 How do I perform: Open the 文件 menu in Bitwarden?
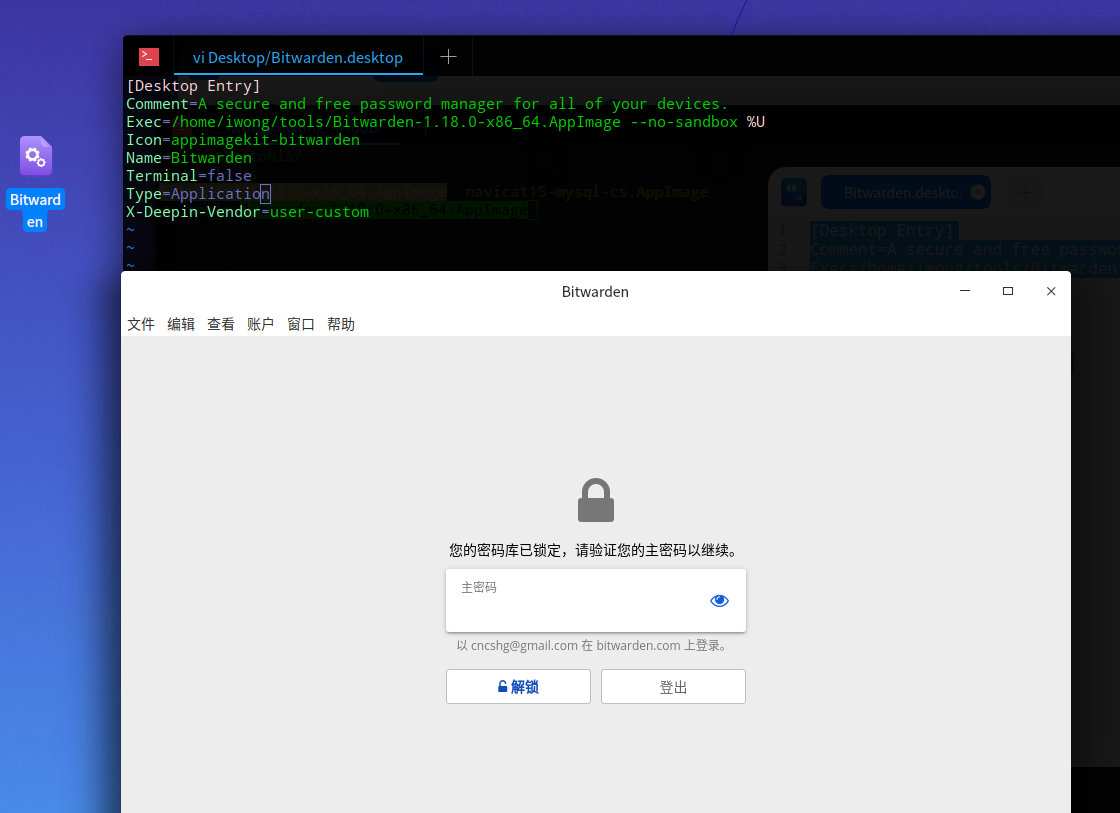(141, 324)
